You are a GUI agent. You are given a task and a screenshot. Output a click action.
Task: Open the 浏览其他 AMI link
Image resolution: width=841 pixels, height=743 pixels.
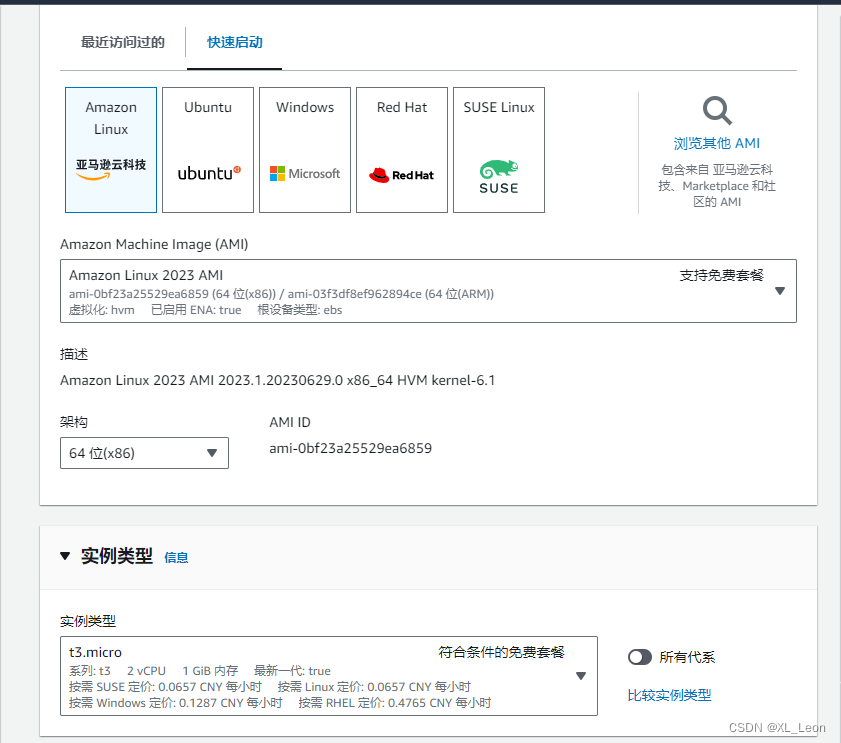[x=716, y=143]
